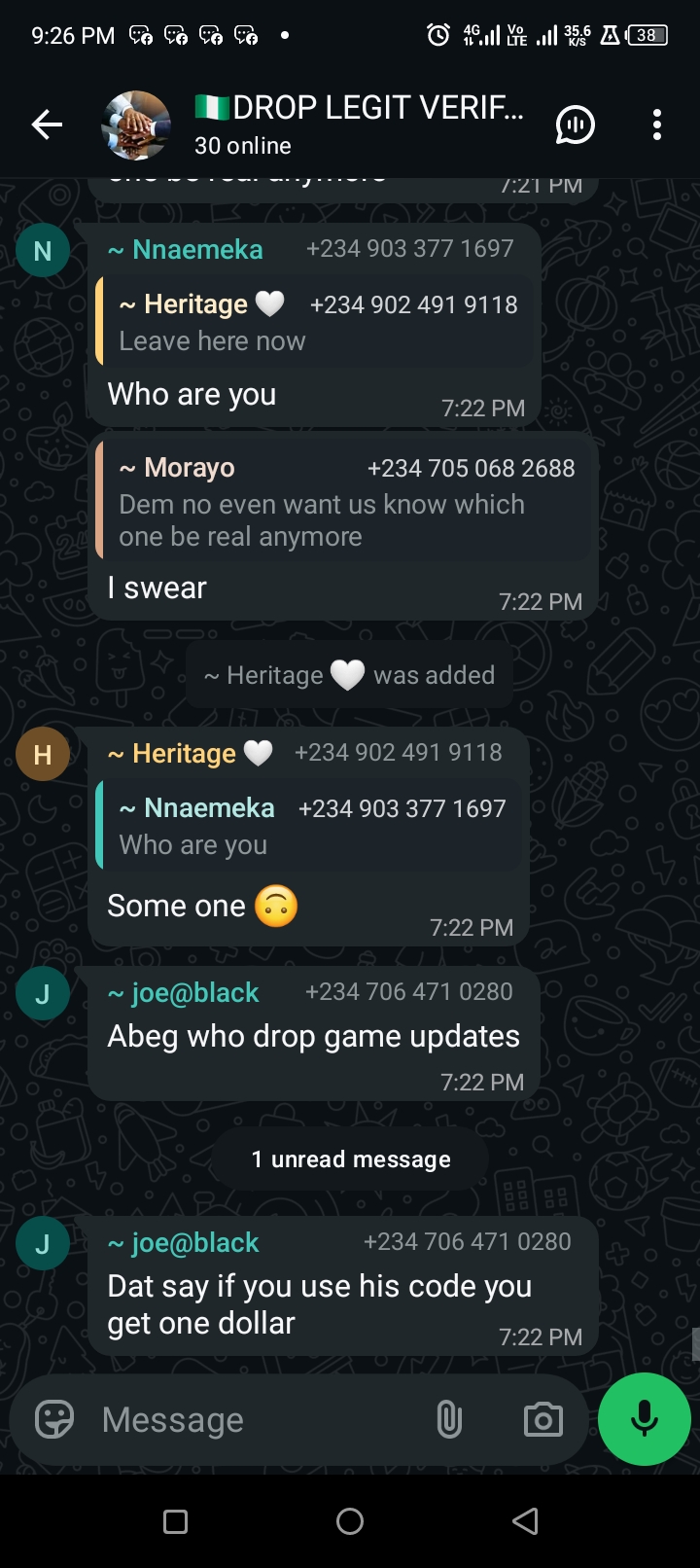Tap quoted Heritage message 'Leave here now'
Screen dimensions: 700x1568
[x=315, y=321]
